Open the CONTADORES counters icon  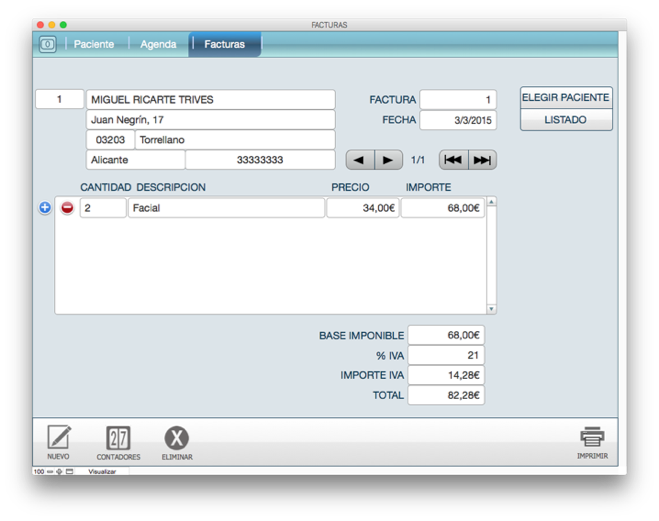click(118, 438)
